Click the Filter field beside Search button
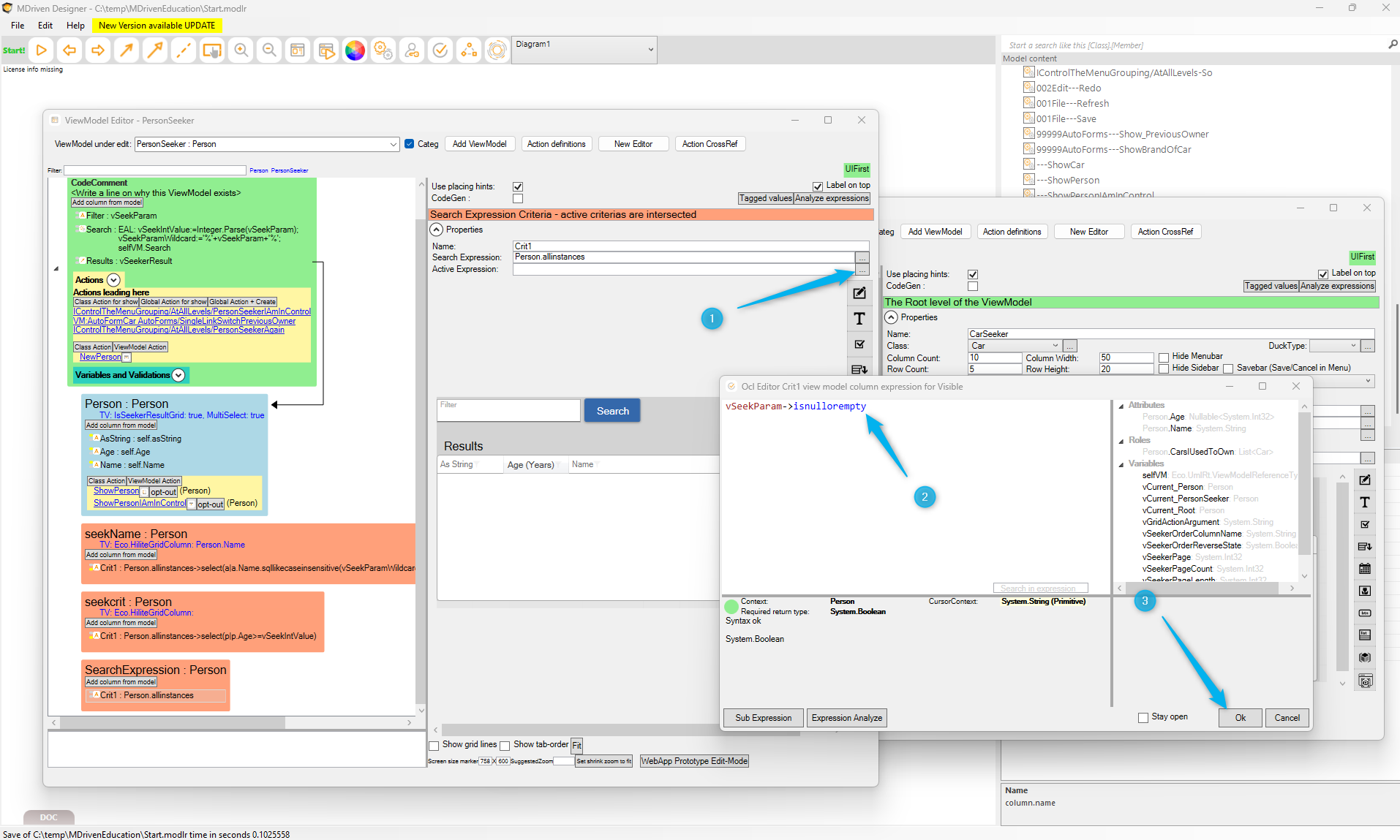 [x=508, y=411]
